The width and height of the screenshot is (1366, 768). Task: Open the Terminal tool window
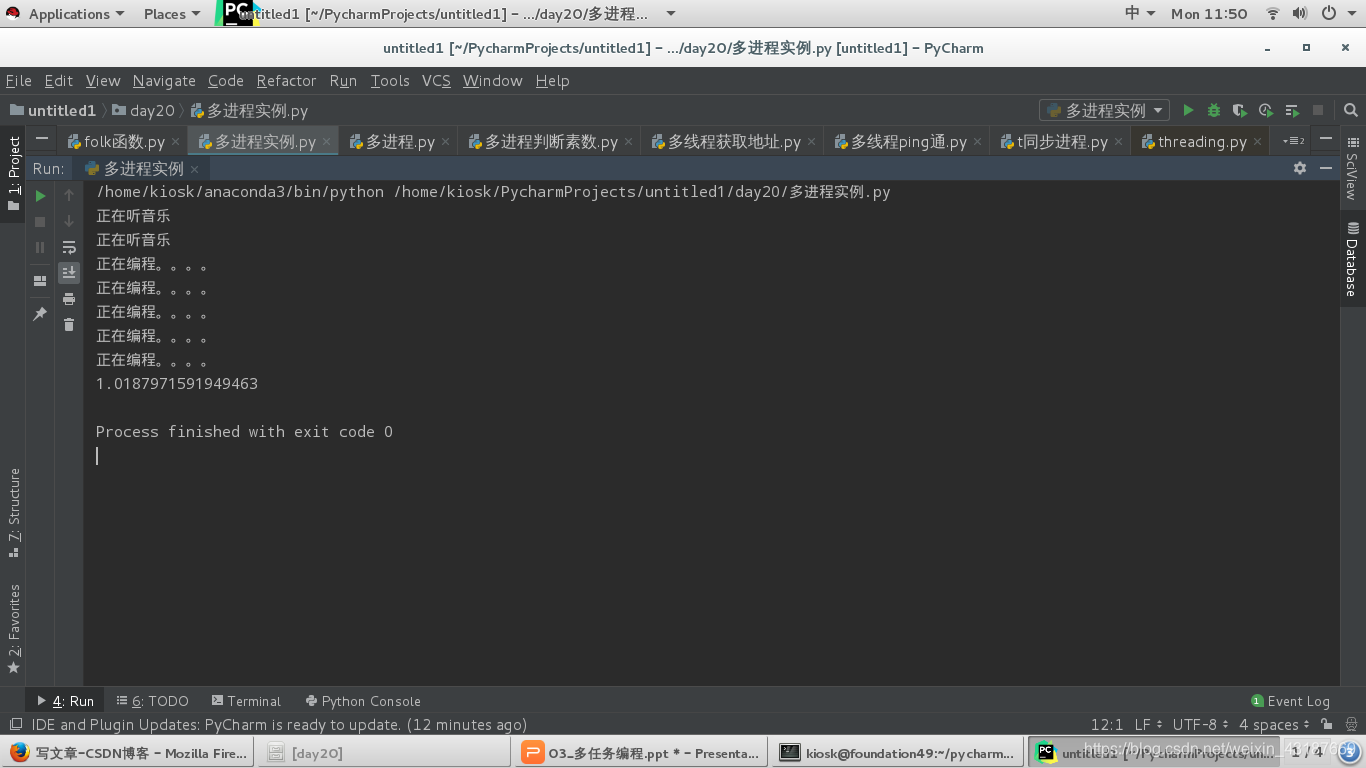coord(246,701)
